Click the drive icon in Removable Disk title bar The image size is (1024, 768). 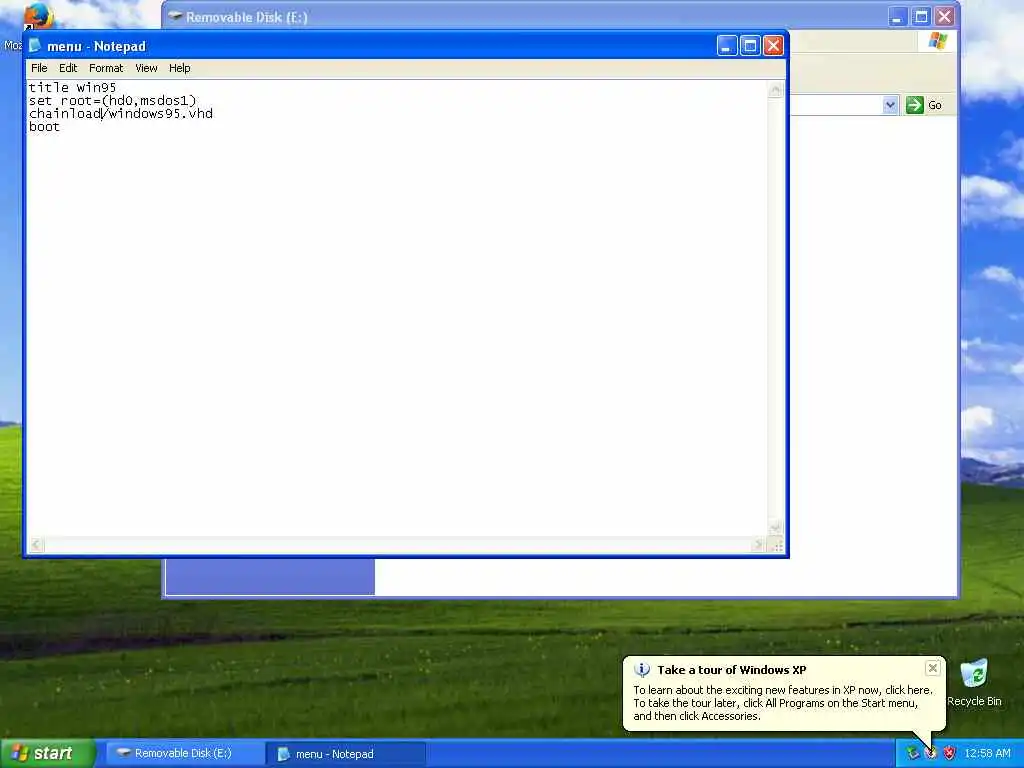tap(174, 16)
